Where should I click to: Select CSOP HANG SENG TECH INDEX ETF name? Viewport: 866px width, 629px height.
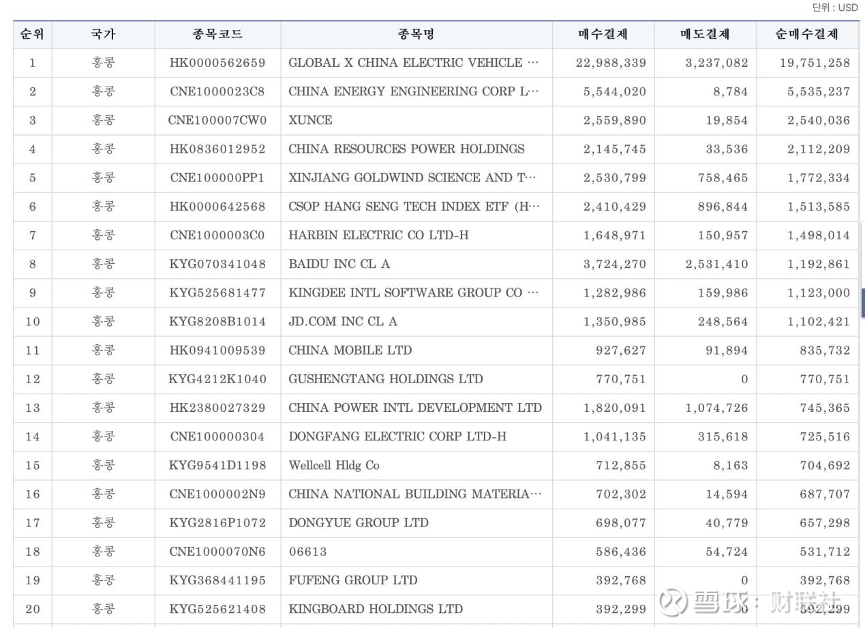414,207
